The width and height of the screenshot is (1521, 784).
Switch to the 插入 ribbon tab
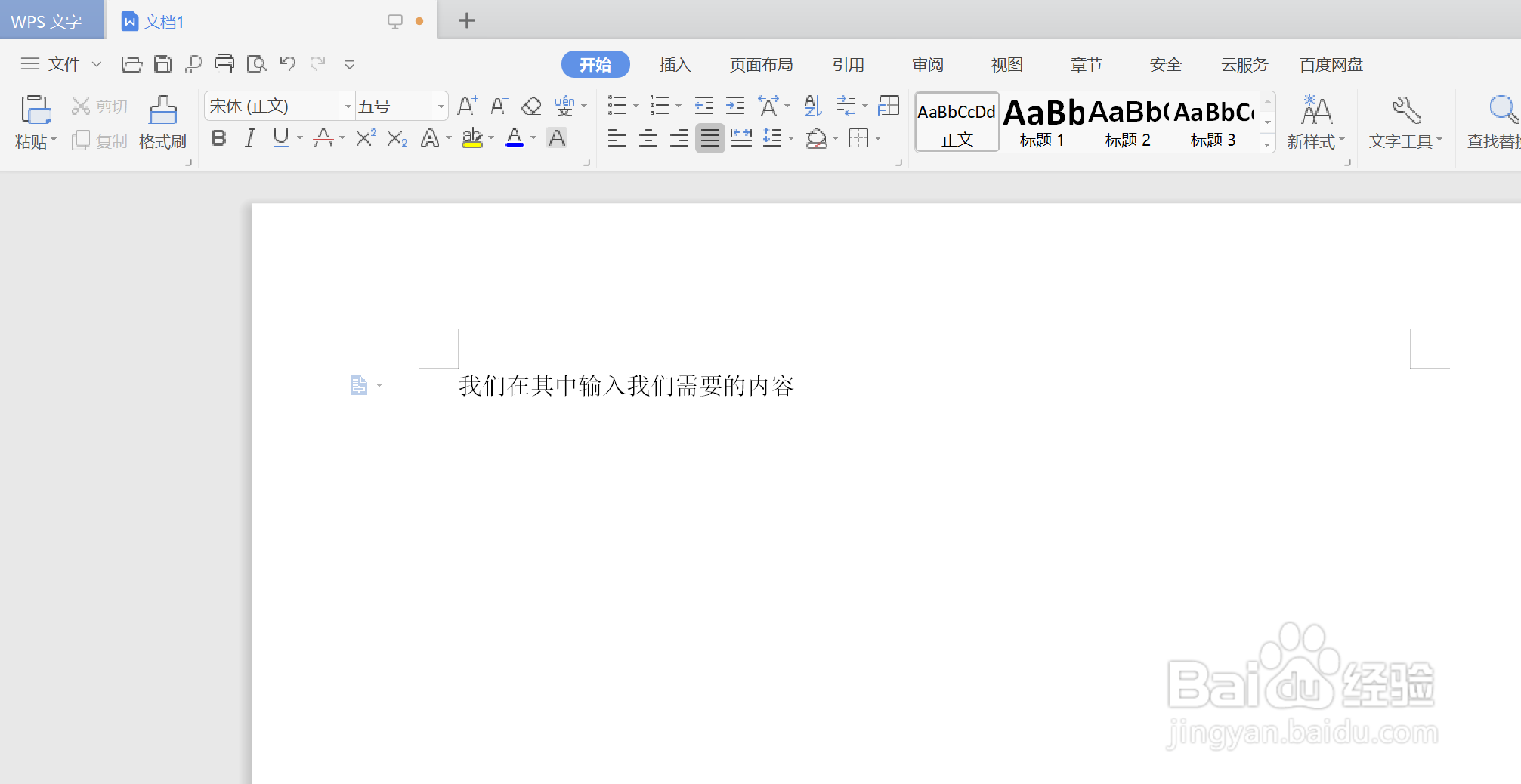(x=675, y=64)
